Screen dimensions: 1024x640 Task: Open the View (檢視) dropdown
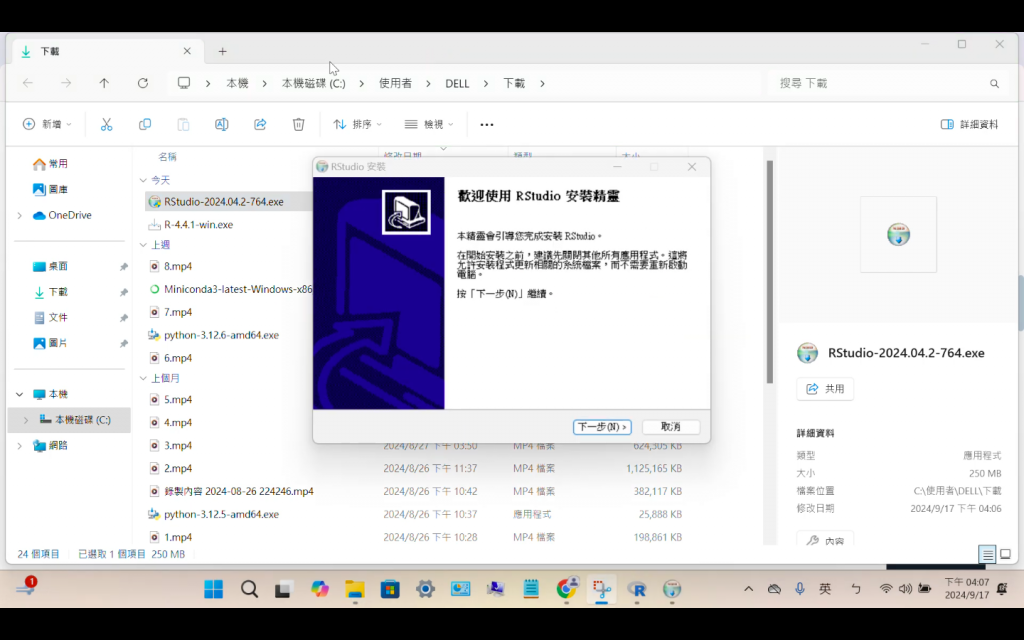point(428,124)
